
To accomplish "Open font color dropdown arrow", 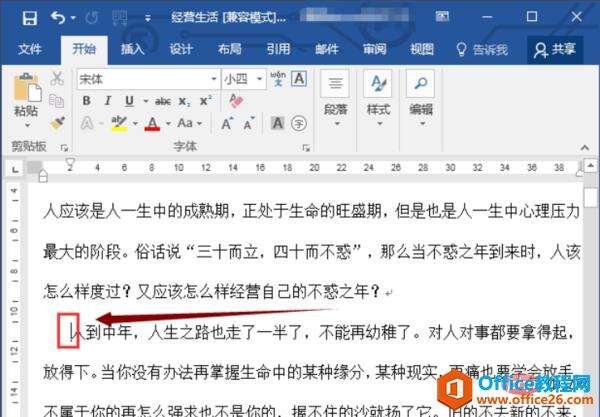I will pos(168,124).
